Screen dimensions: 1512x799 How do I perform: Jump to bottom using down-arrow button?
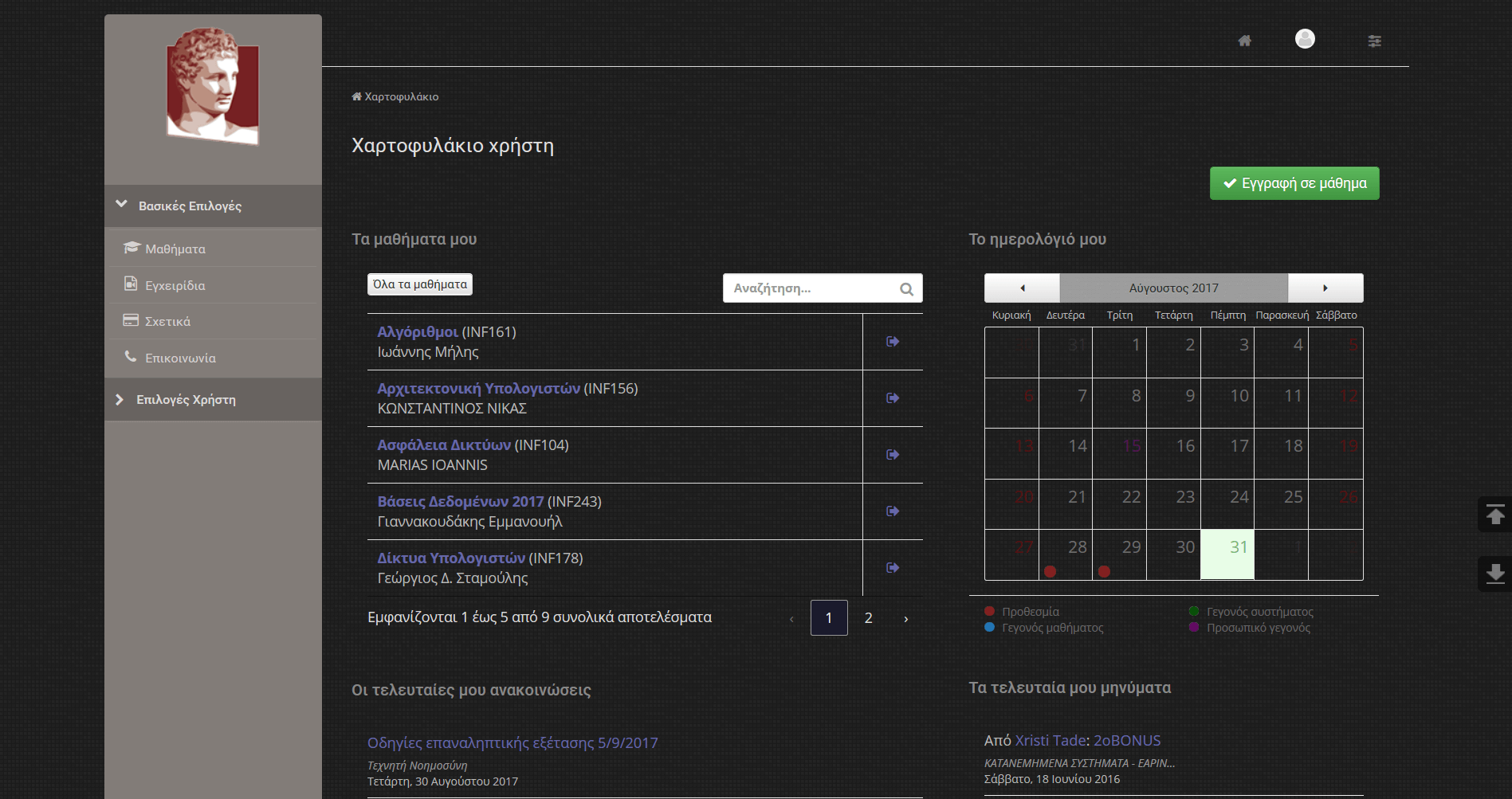[x=1495, y=574]
